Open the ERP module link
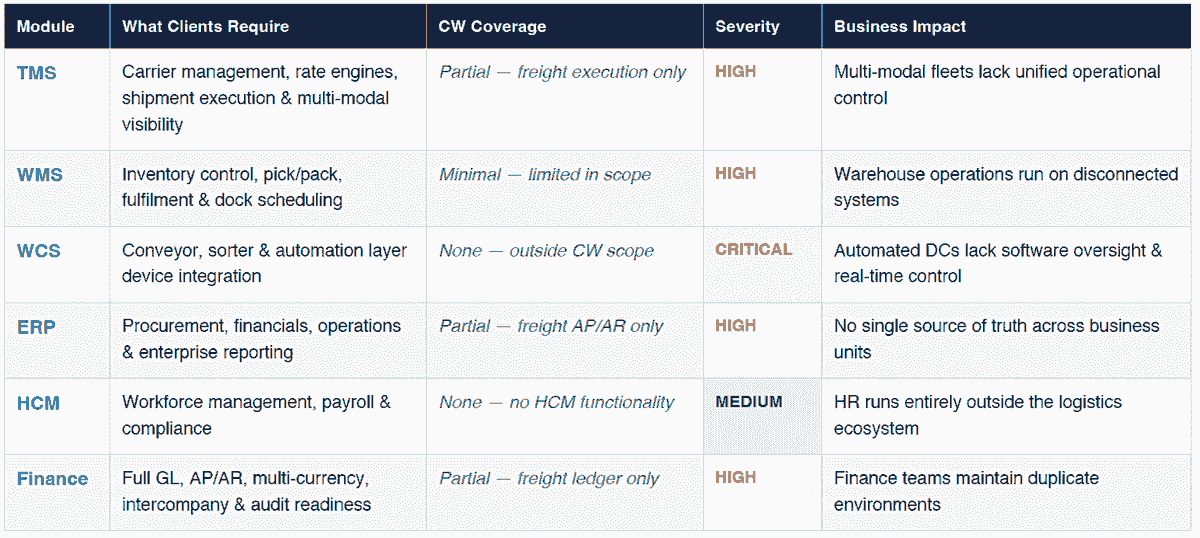Viewport: 1200px width, 538px height. [37, 327]
